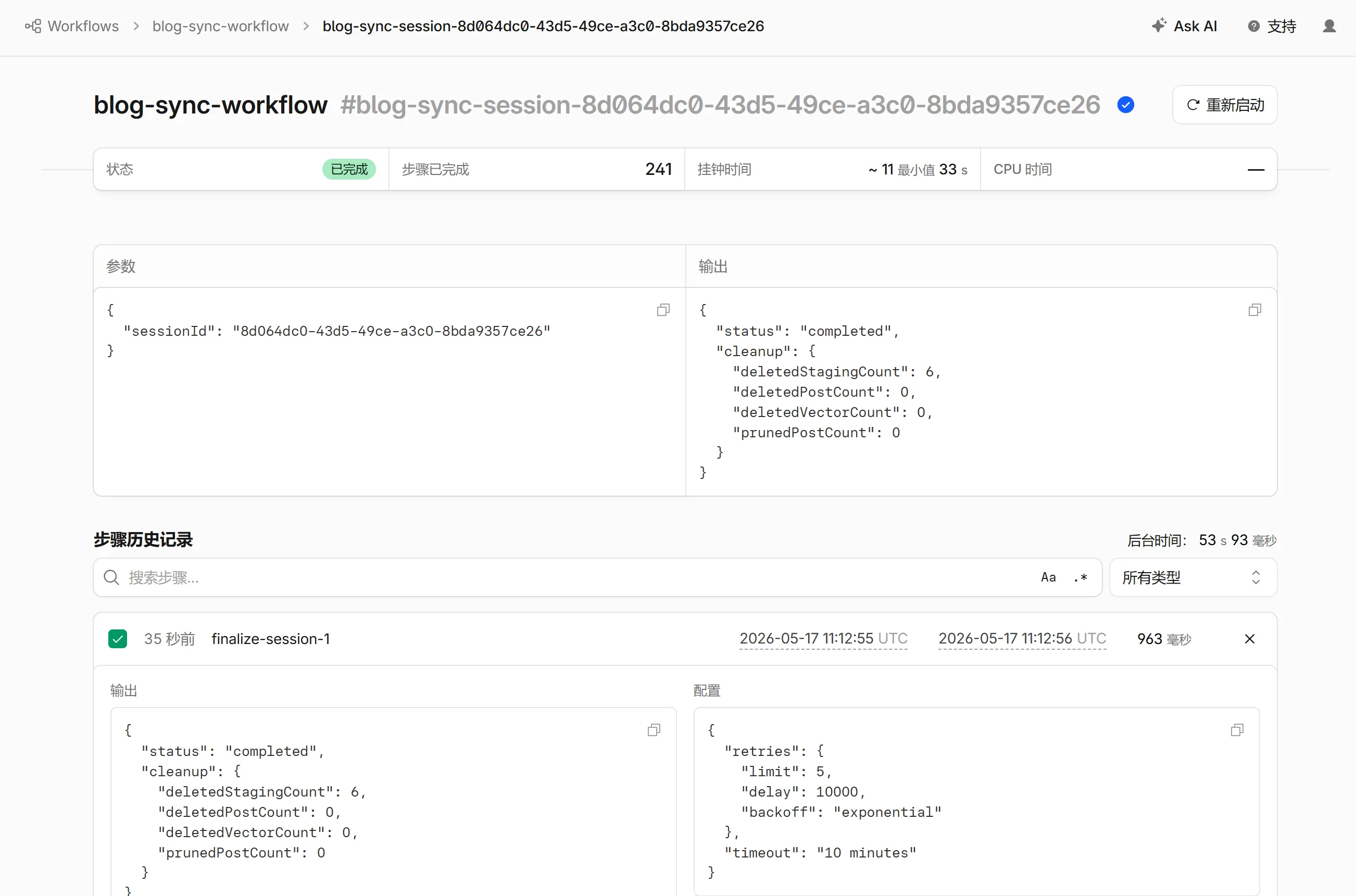
Task: Focus the 搜索步骤 search field
Action: 597,577
